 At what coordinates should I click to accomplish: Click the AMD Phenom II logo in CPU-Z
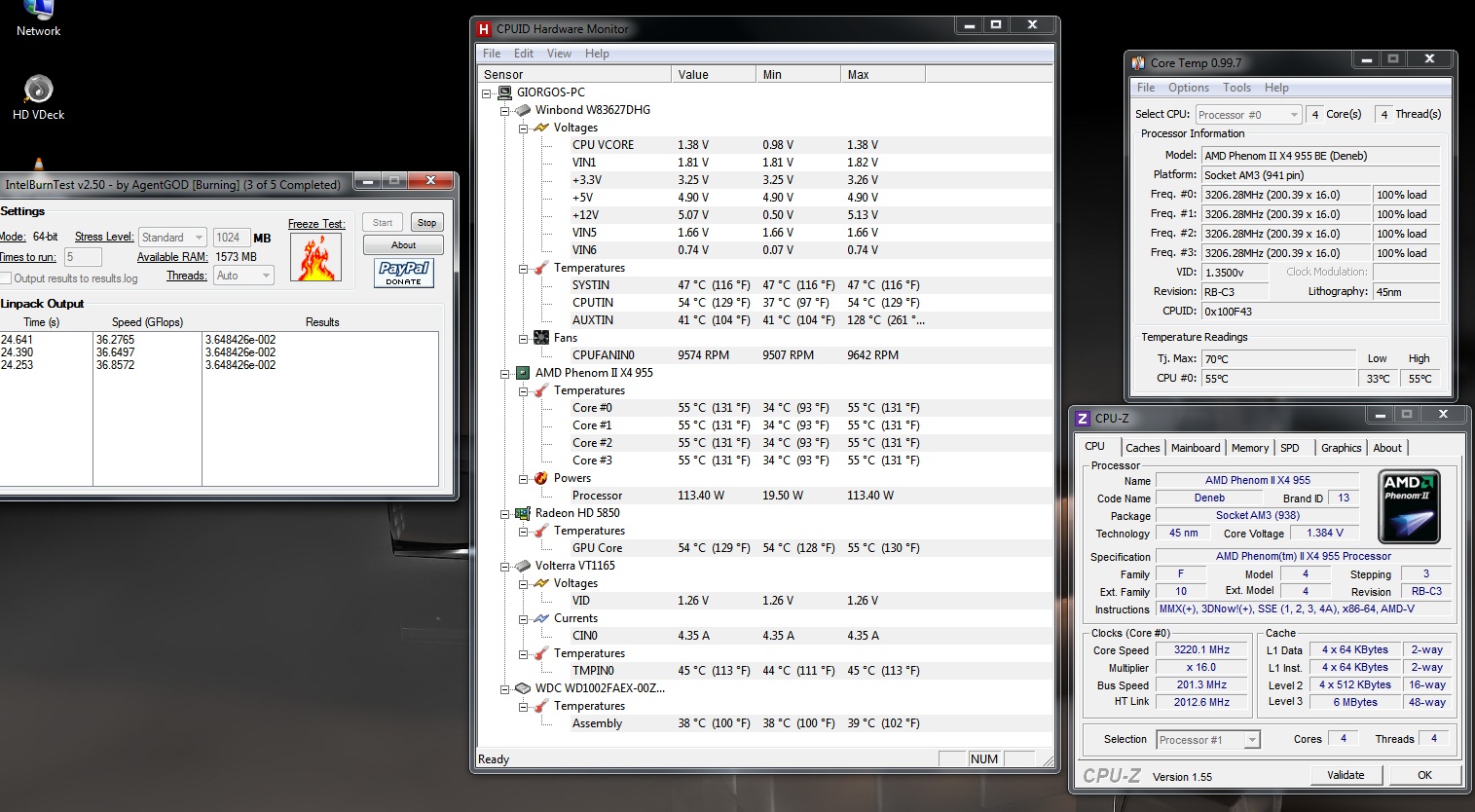(1409, 506)
